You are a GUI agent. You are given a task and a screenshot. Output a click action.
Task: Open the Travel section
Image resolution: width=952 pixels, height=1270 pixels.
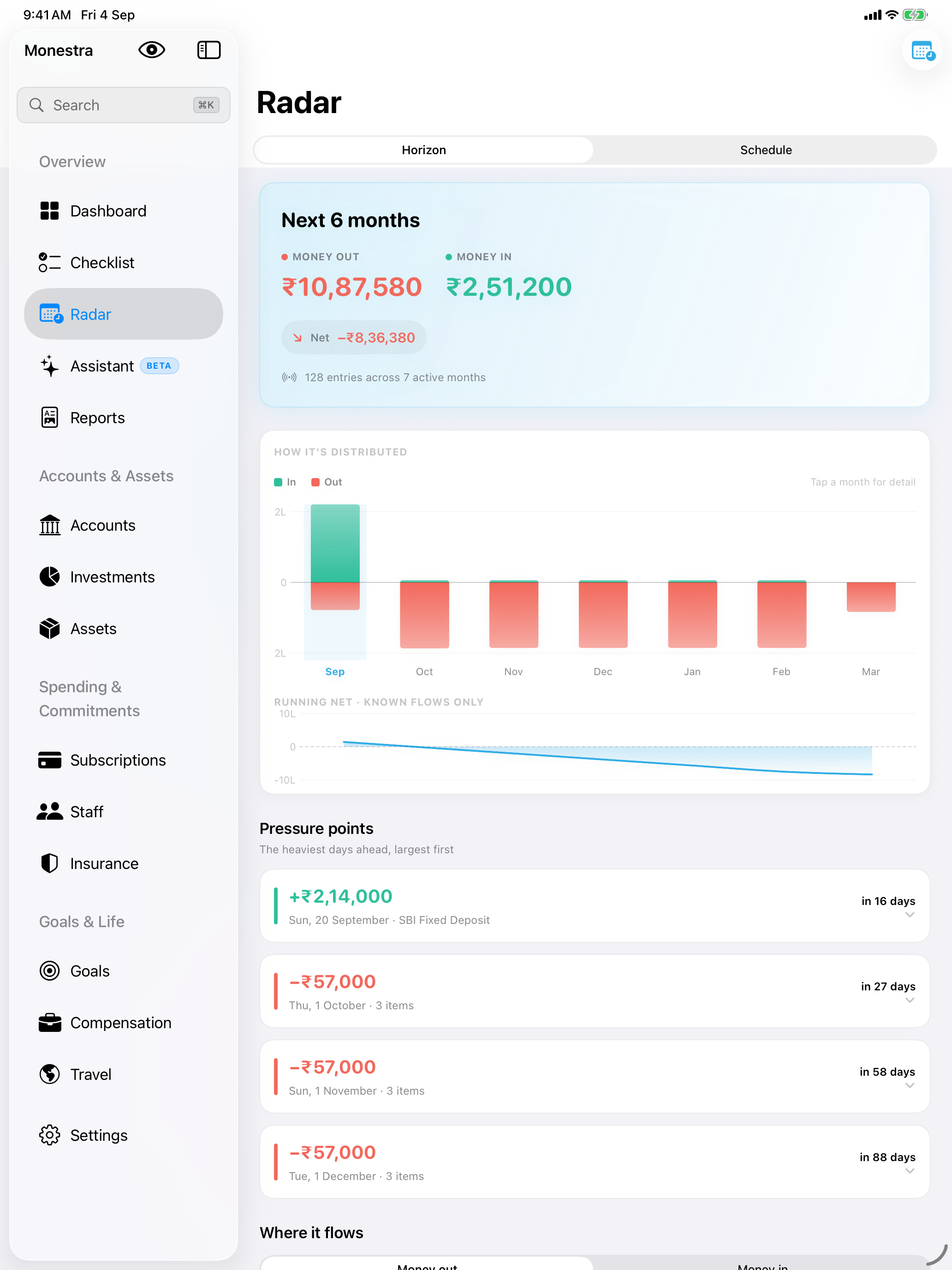(x=123, y=1074)
